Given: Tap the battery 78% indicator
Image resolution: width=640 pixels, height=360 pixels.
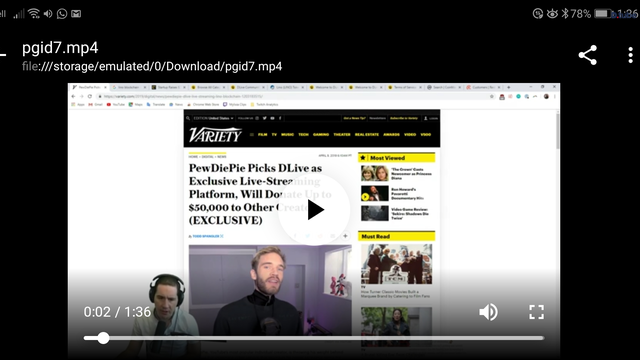Looking at the screenshot, I should [592, 13].
